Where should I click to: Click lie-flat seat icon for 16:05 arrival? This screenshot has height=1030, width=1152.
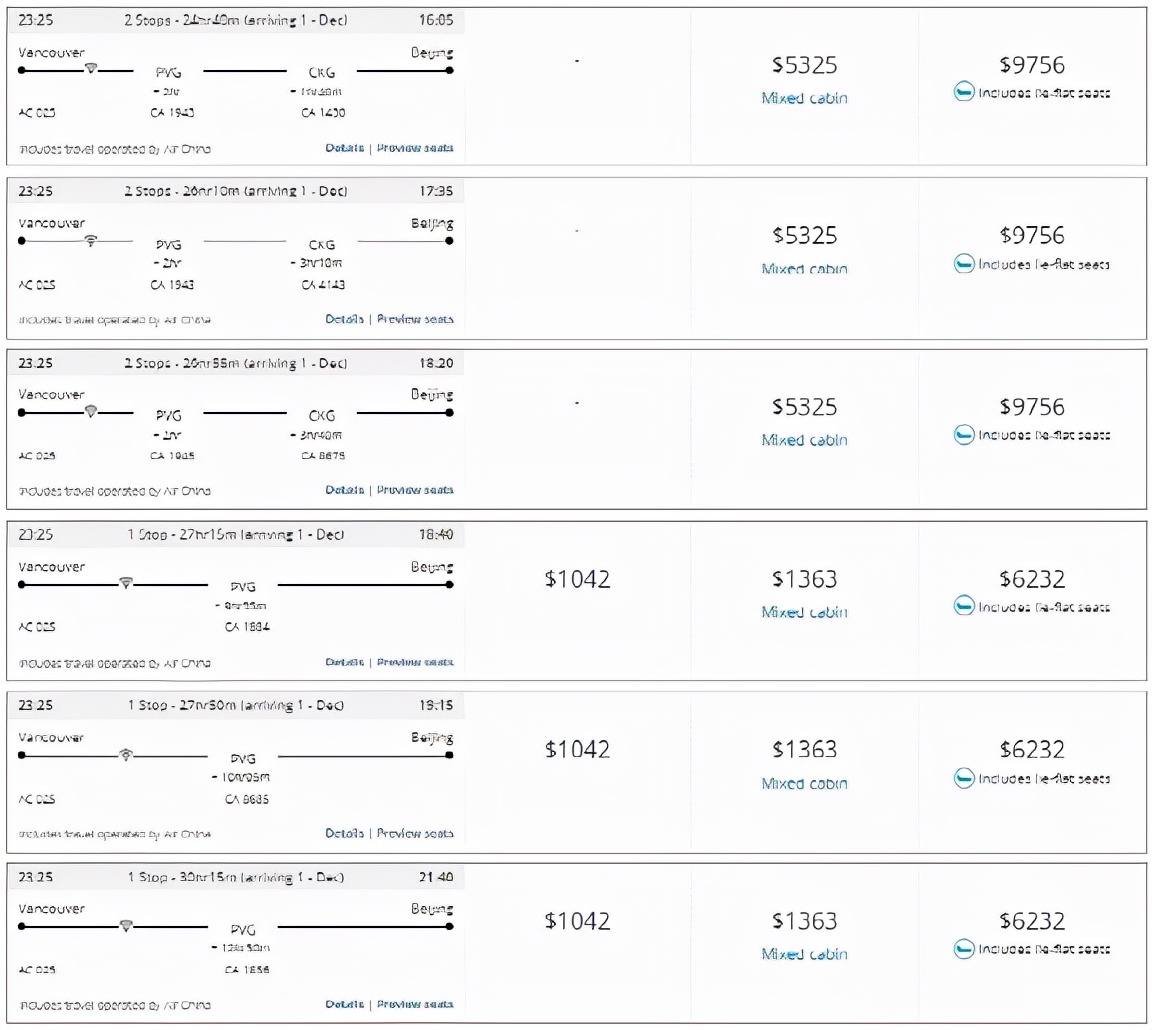pyautogui.click(x=963, y=94)
